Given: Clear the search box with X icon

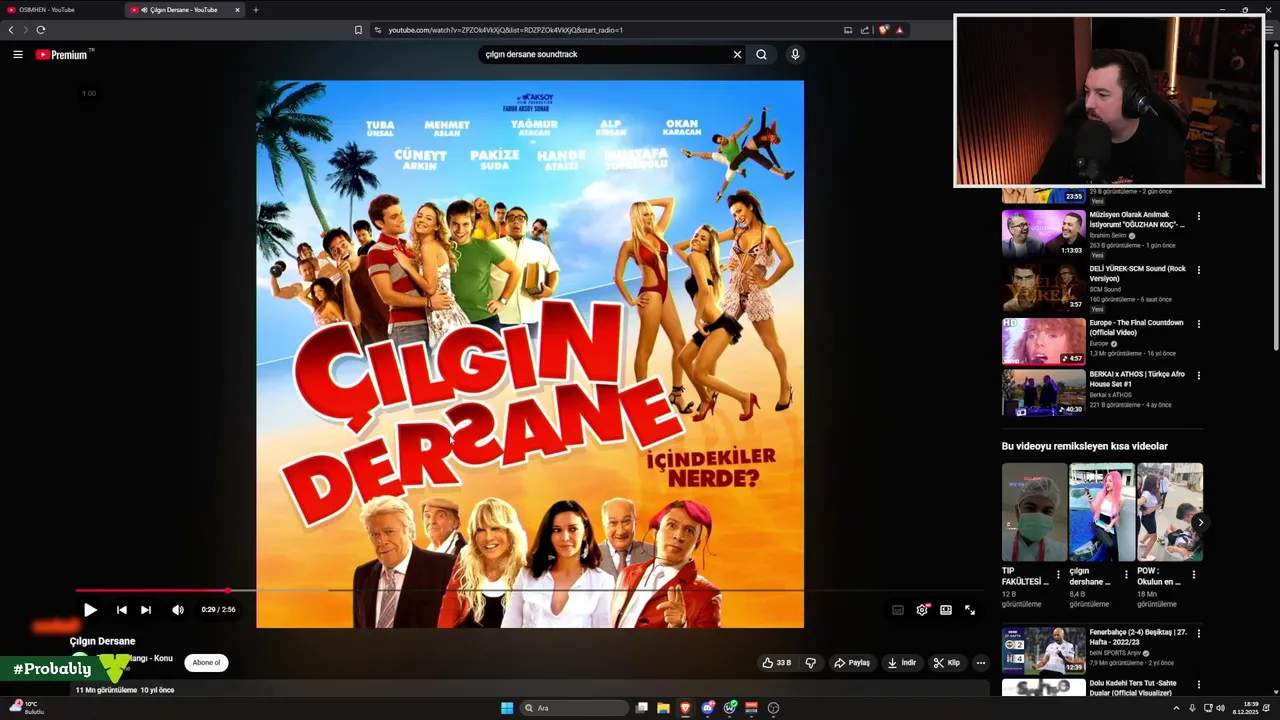Looking at the screenshot, I should 737,54.
